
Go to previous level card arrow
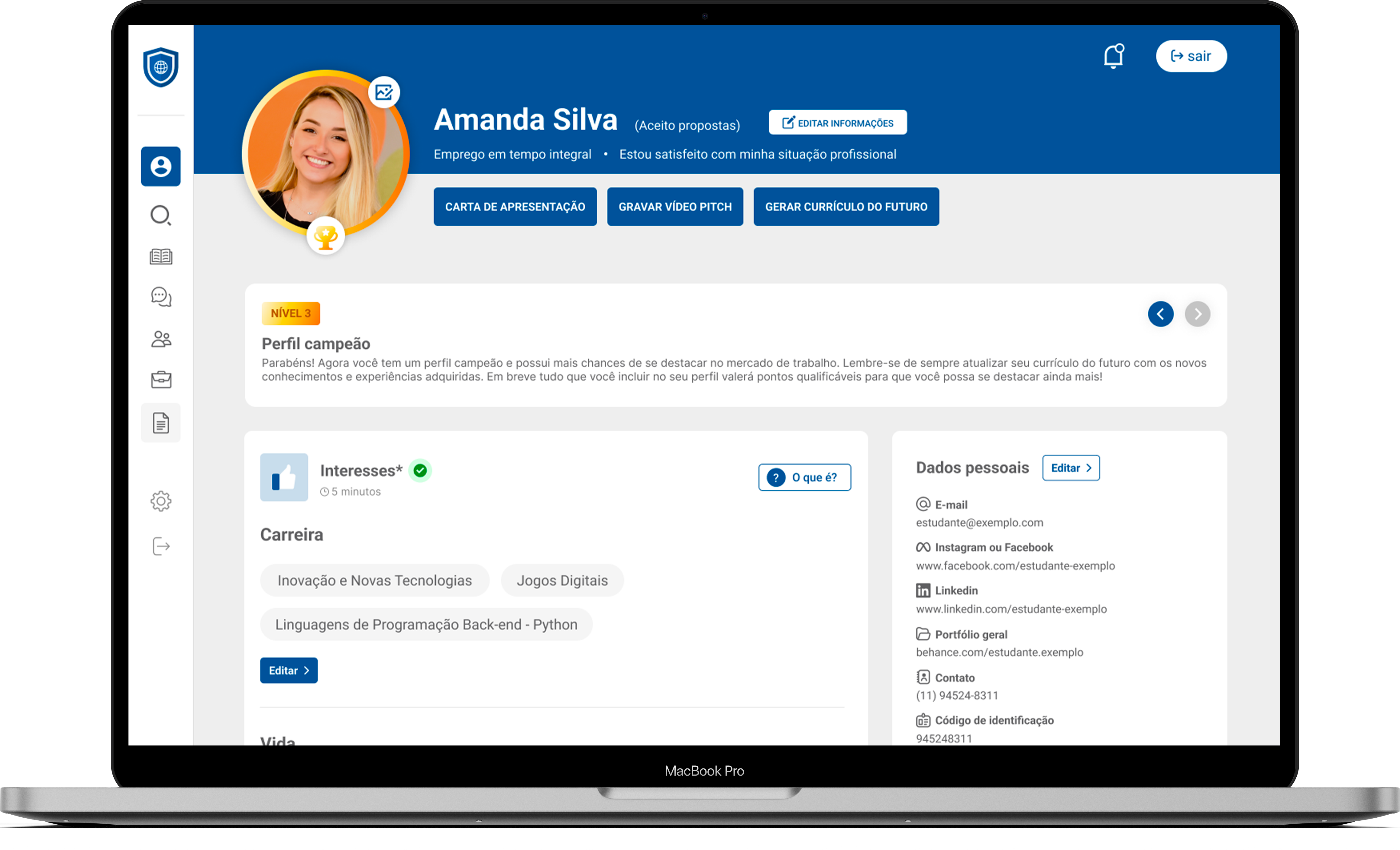(x=1160, y=314)
